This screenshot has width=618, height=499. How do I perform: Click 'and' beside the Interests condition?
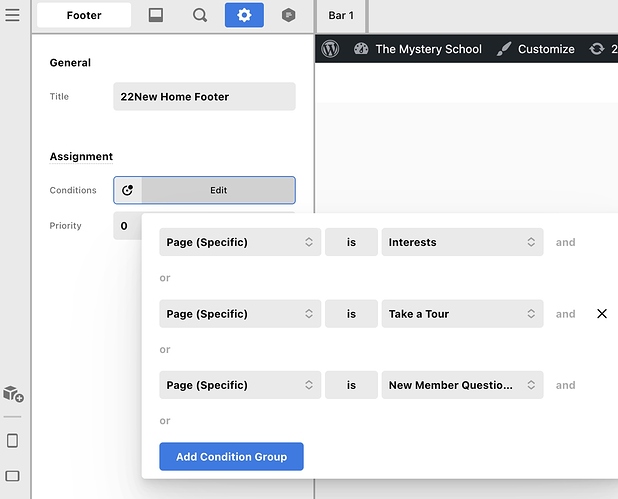coord(566,242)
